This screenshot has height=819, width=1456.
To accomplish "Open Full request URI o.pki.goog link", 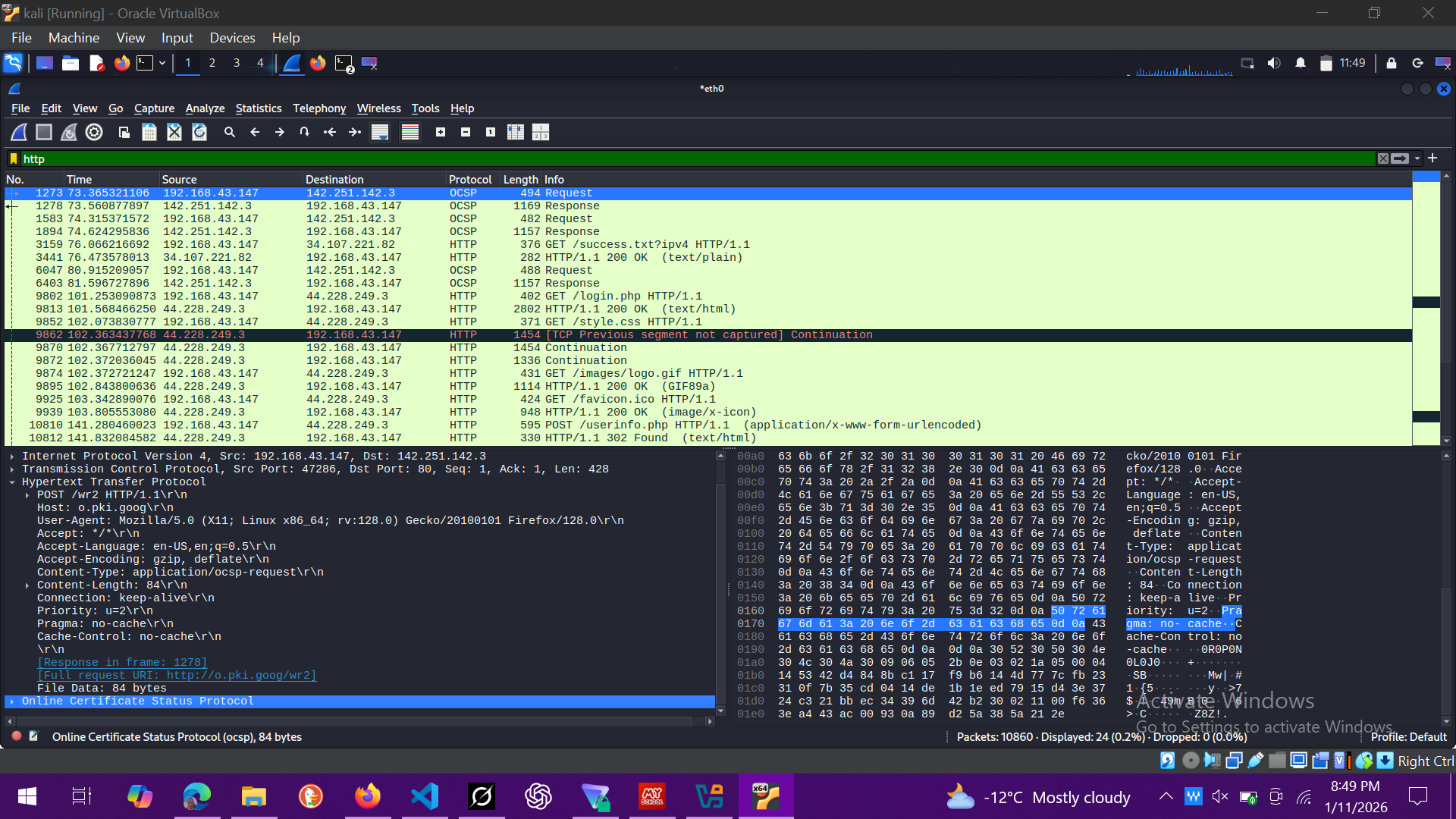I will (177, 676).
